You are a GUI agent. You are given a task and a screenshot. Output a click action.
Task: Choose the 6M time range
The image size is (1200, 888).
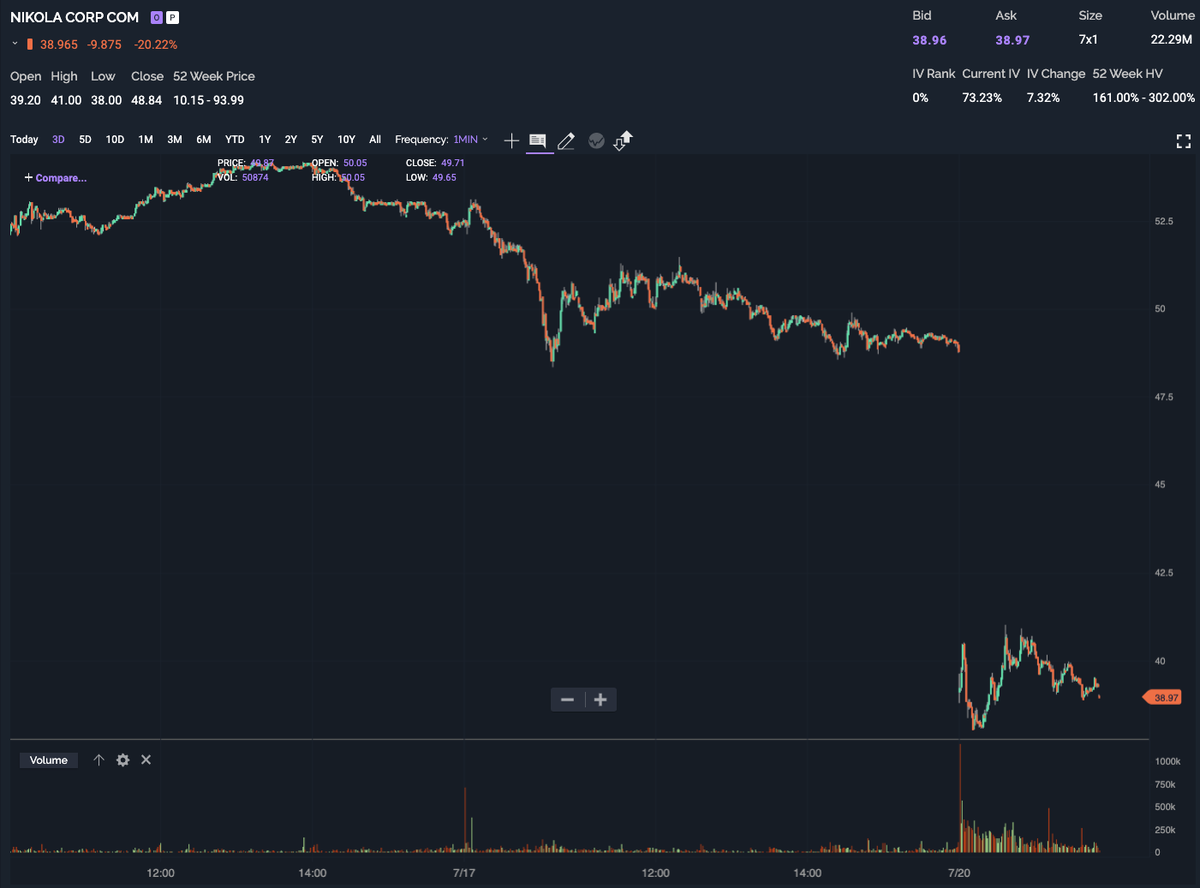tap(204, 140)
